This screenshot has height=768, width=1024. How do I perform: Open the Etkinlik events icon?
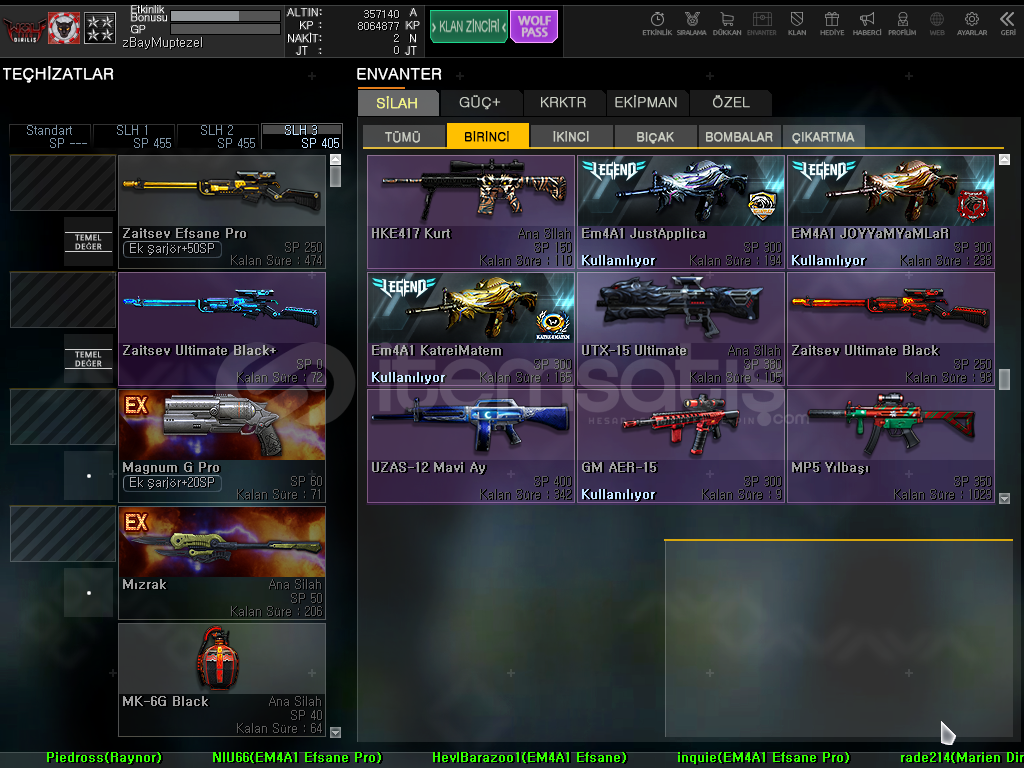656,24
